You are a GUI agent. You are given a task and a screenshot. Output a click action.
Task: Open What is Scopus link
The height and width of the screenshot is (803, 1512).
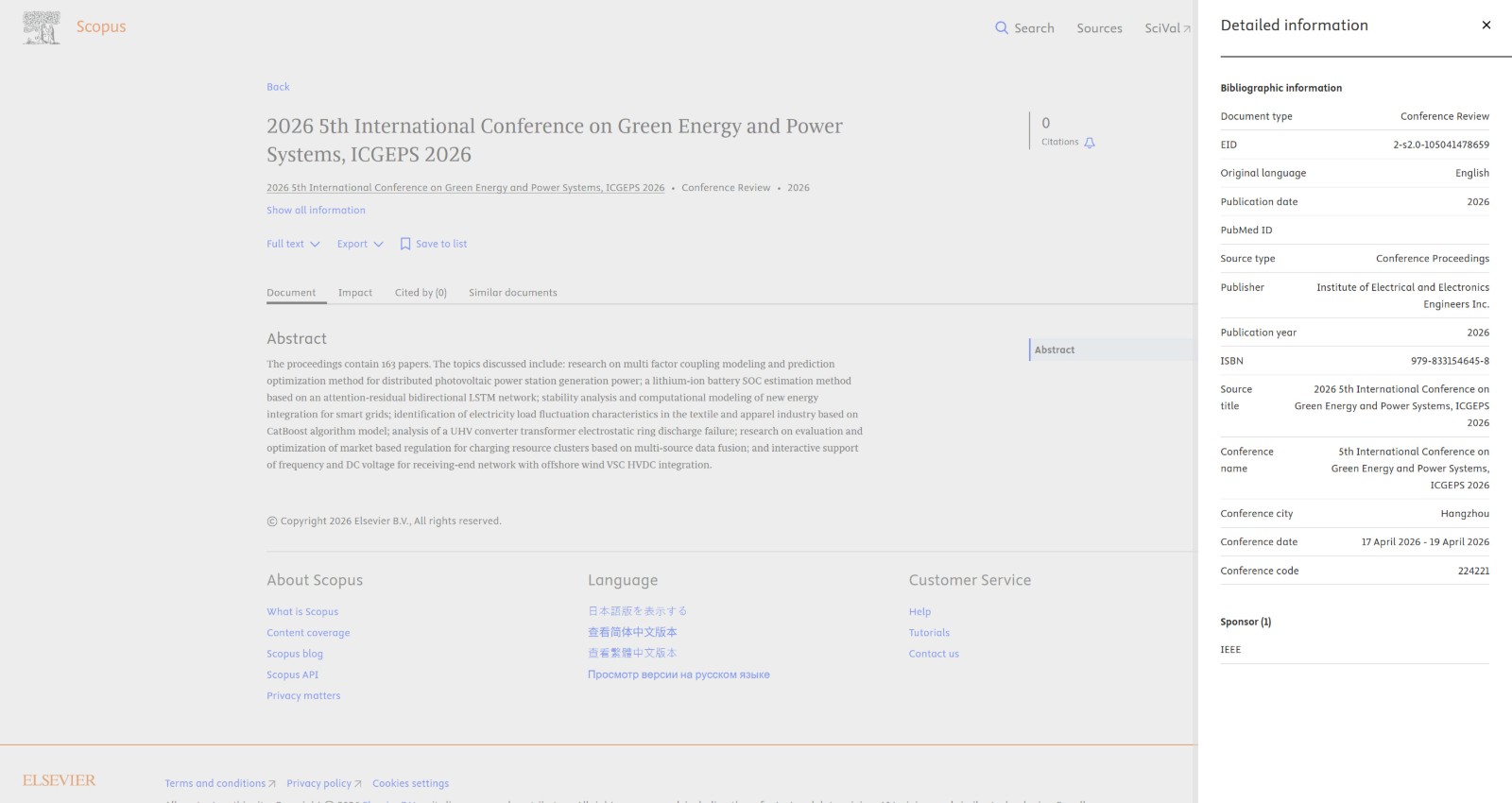click(x=302, y=612)
